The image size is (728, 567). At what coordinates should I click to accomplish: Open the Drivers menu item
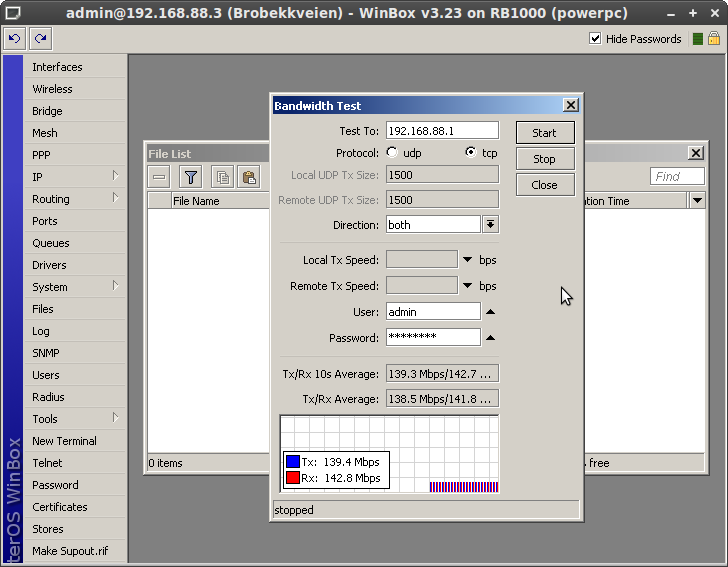point(74,265)
